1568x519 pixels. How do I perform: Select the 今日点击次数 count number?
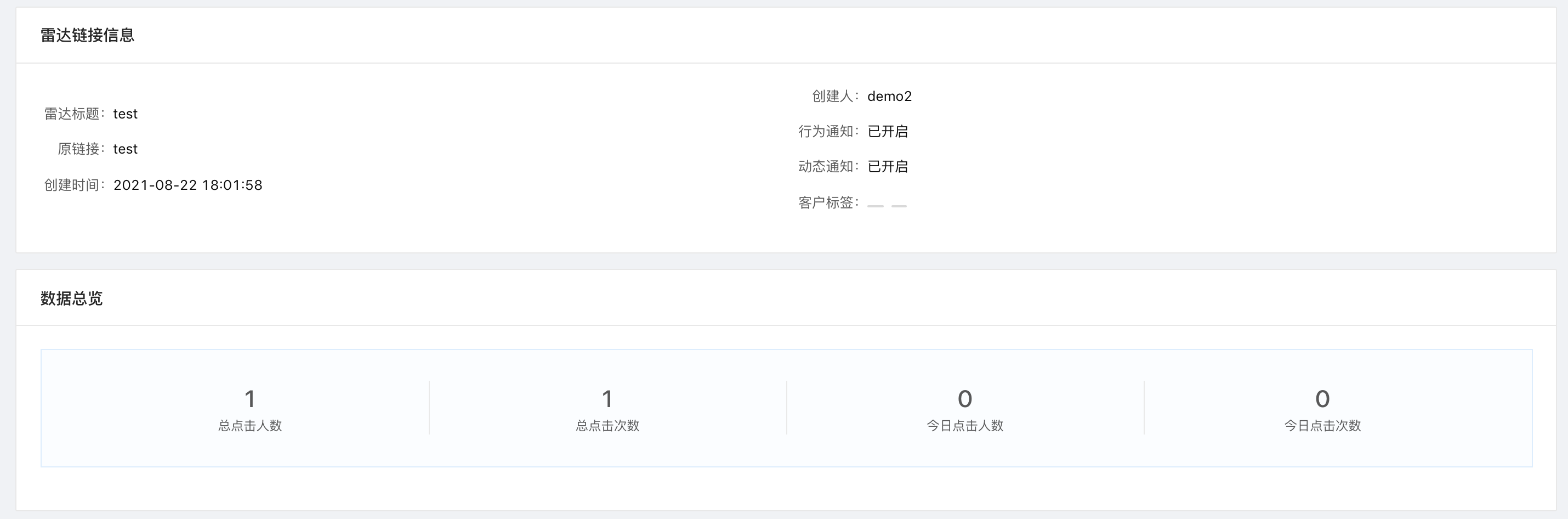point(1322,399)
